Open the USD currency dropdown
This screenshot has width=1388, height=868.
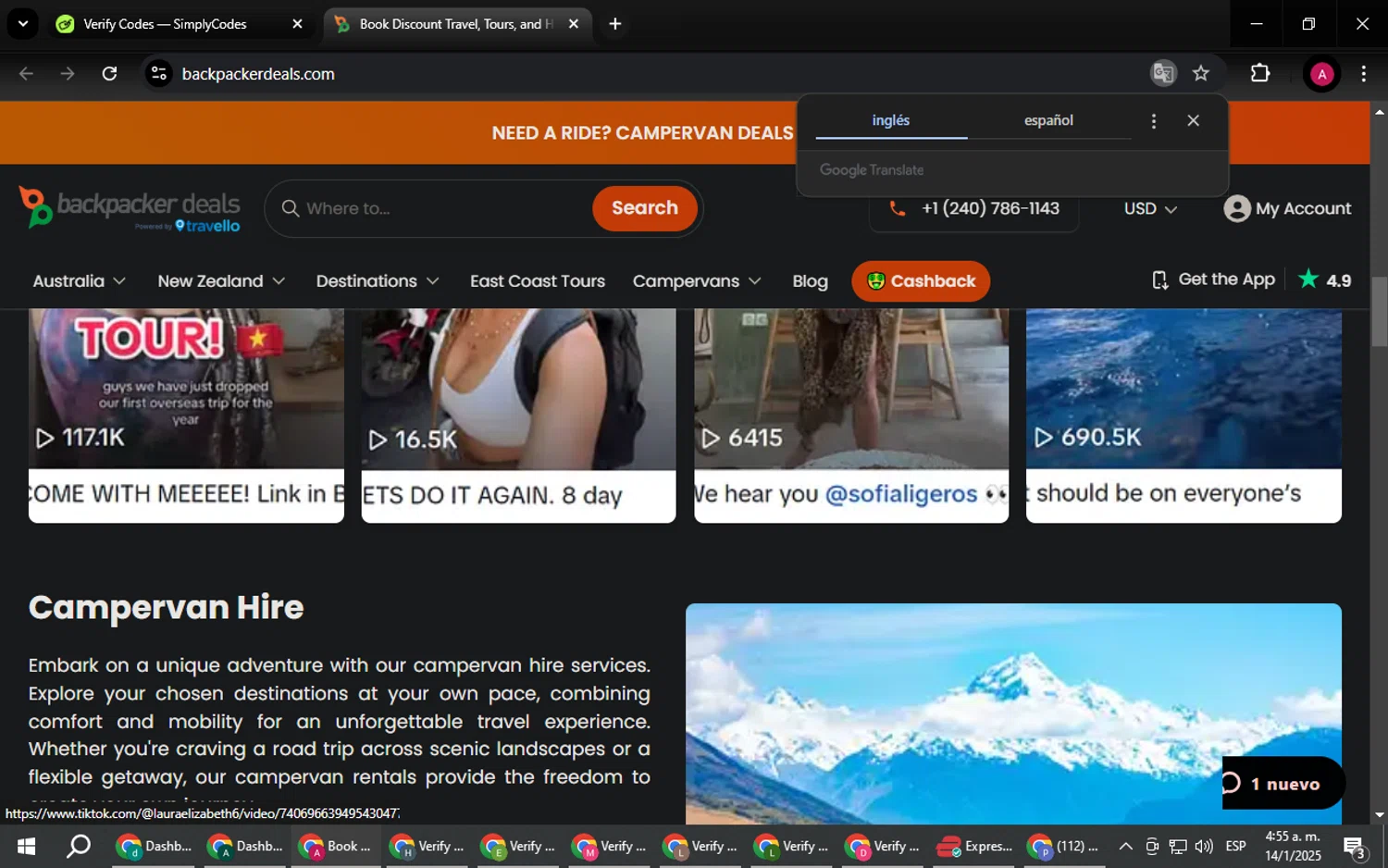coord(1150,209)
